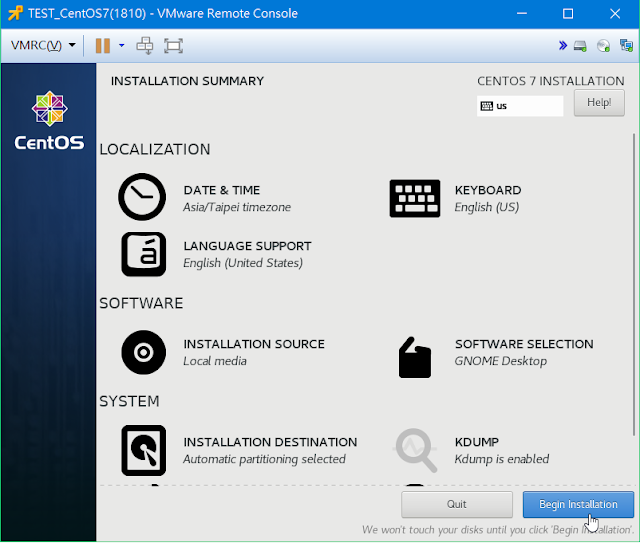Click the double-chevron show devices icon
The height and width of the screenshot is (543, 640).
coord(563,45)
